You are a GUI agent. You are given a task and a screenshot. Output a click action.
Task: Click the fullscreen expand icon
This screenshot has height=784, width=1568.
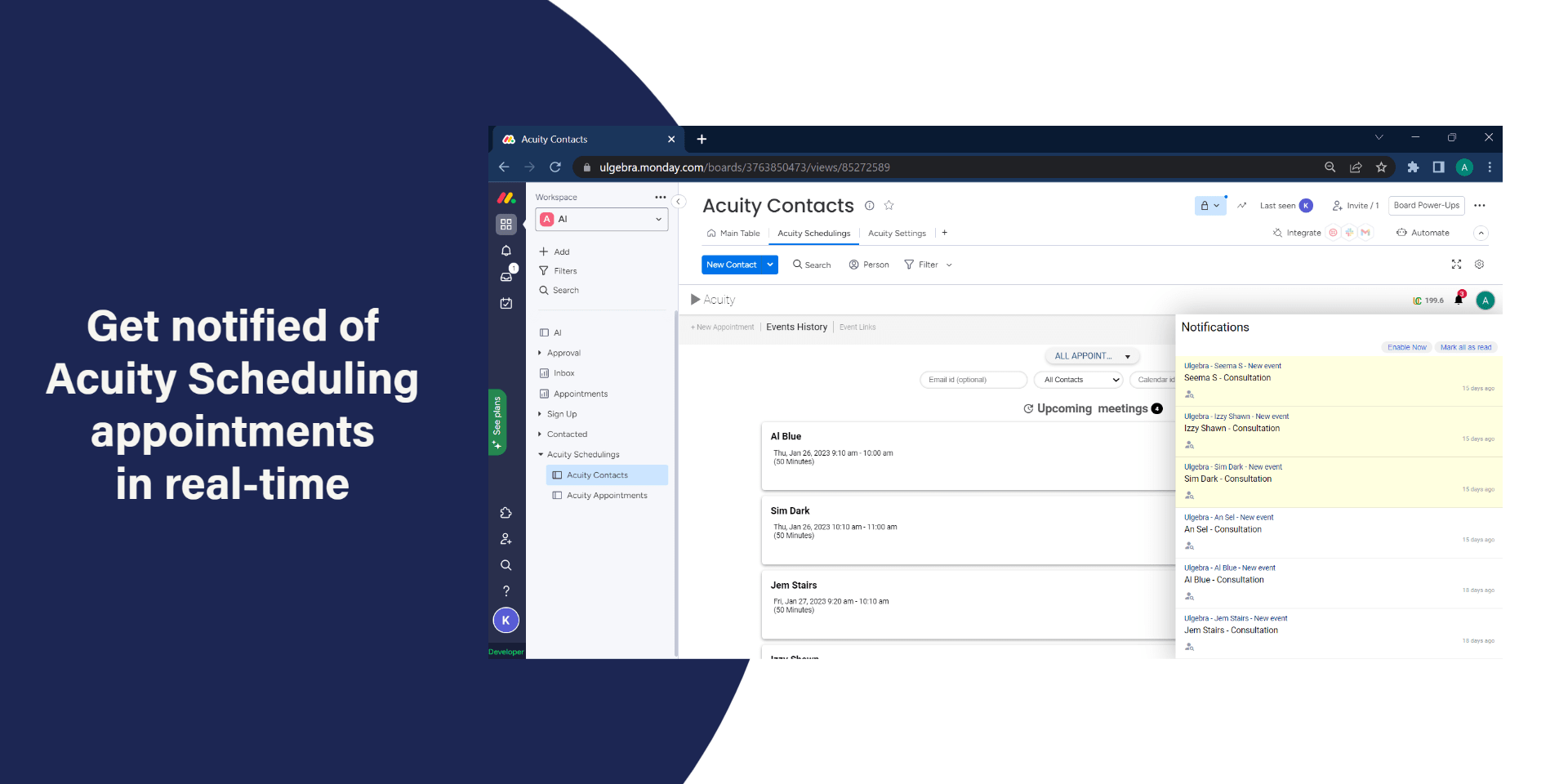[x=1456, y=265]
